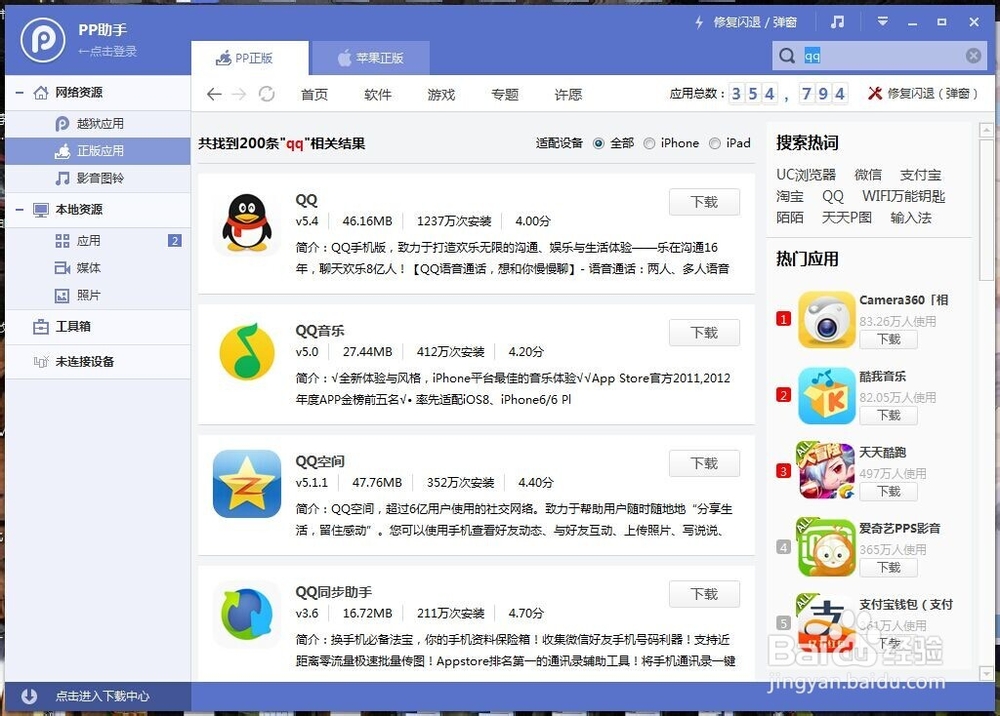Click the QQ penguin app icon
Screen dimensions: 1000x716
pyautogui.click(x=247, y=223)
